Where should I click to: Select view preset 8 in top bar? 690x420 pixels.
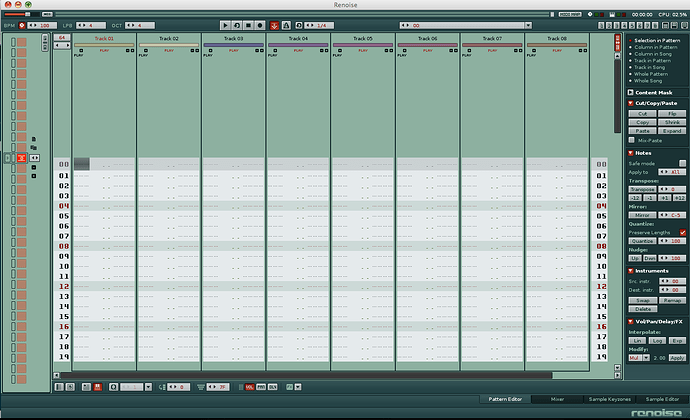pyautogui.click(x=655, y=26)
